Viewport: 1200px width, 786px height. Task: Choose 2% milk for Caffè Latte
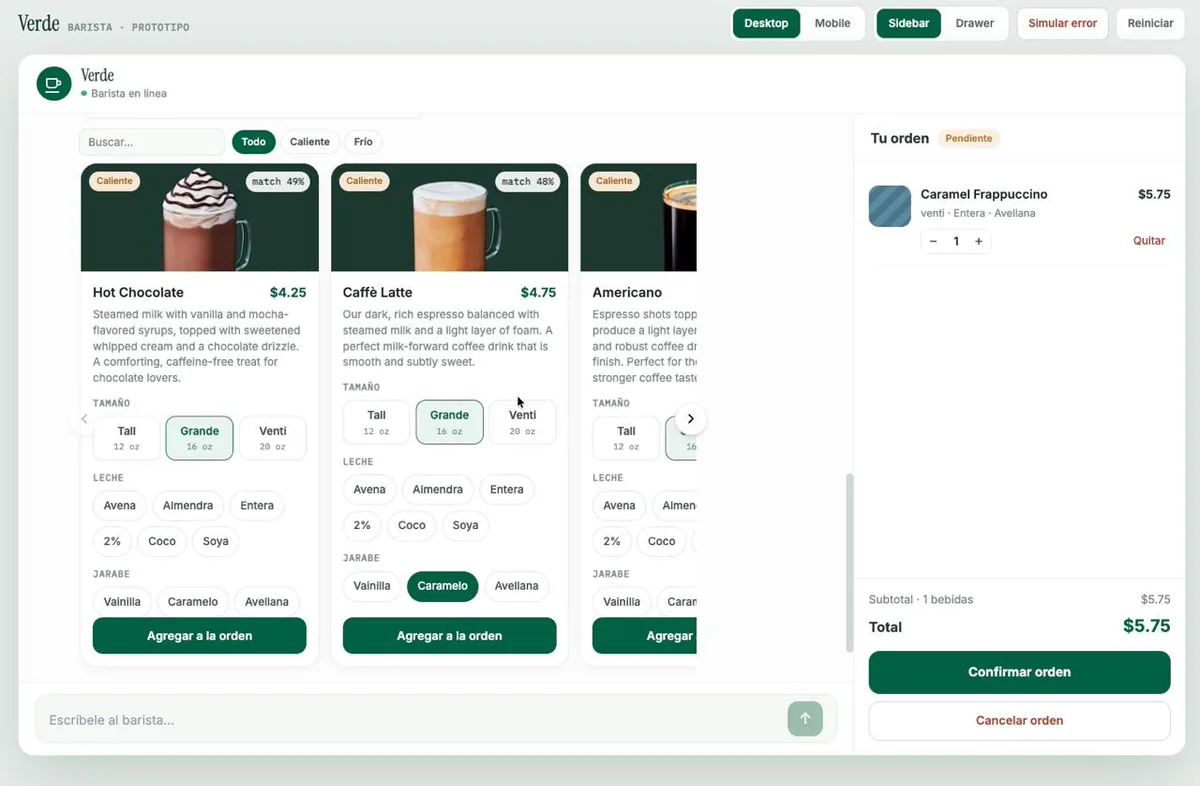[362, 526]
